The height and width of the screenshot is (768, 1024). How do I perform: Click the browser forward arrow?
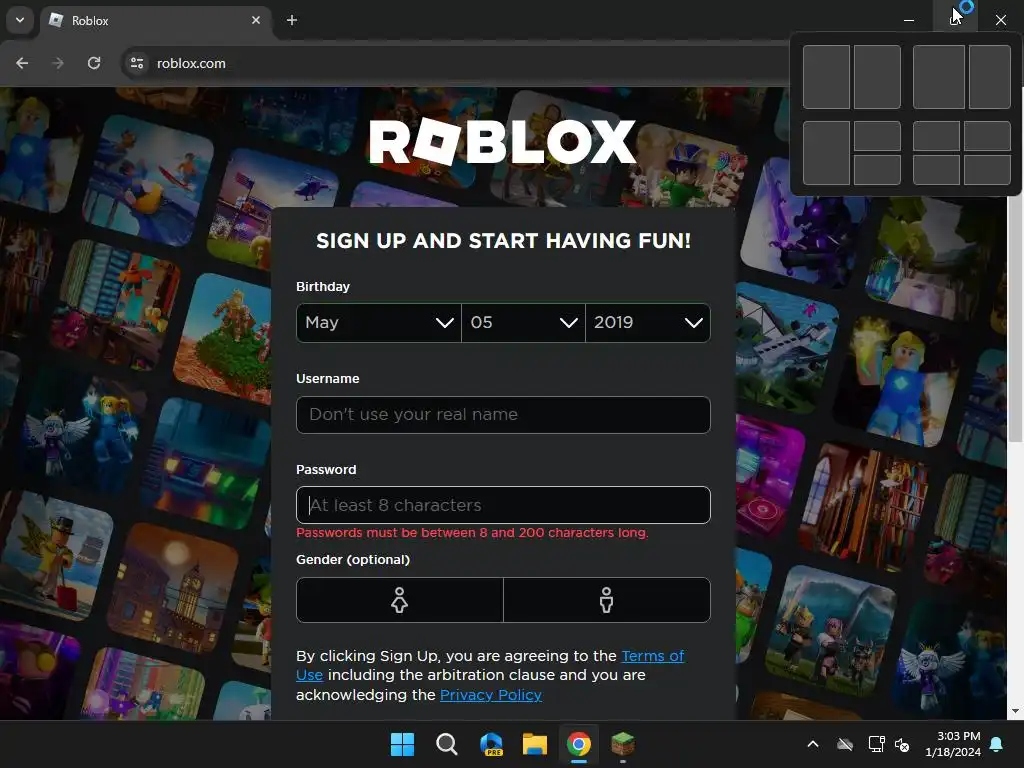click(x=58, y=63)
